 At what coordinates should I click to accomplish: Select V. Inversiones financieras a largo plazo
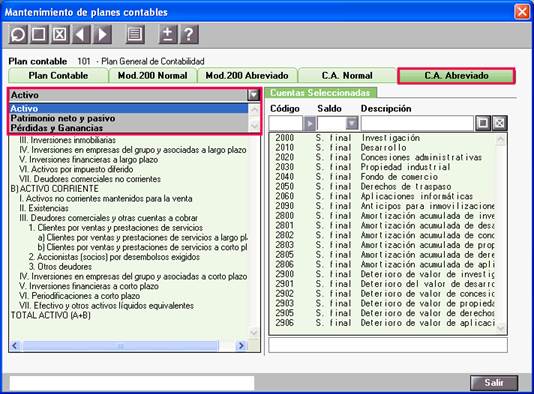pos(89,160)
